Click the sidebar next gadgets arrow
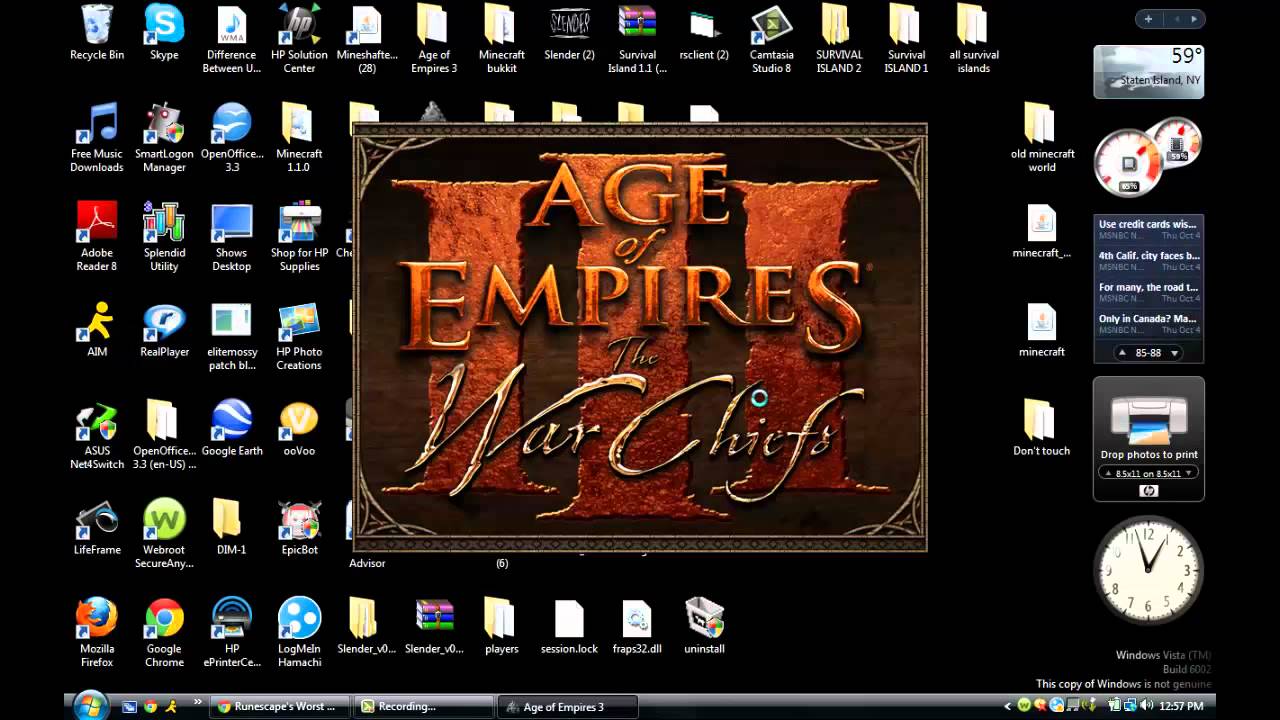Viewport: 1280px width, 720px height. point(1194,19)
